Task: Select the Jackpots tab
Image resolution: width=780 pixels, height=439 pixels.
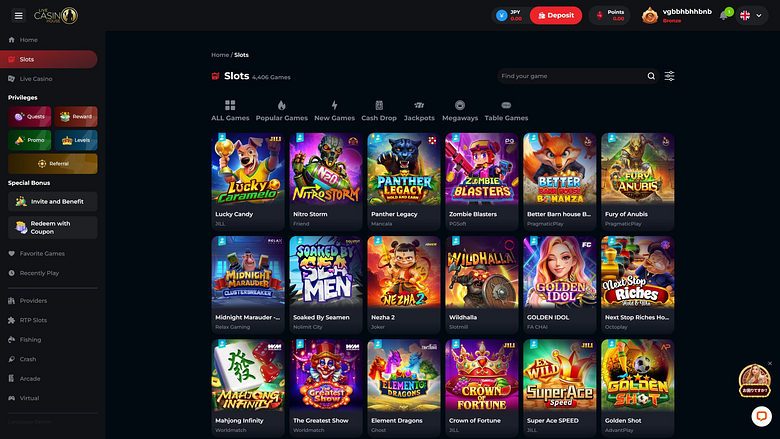Action: tap(419, 110)
